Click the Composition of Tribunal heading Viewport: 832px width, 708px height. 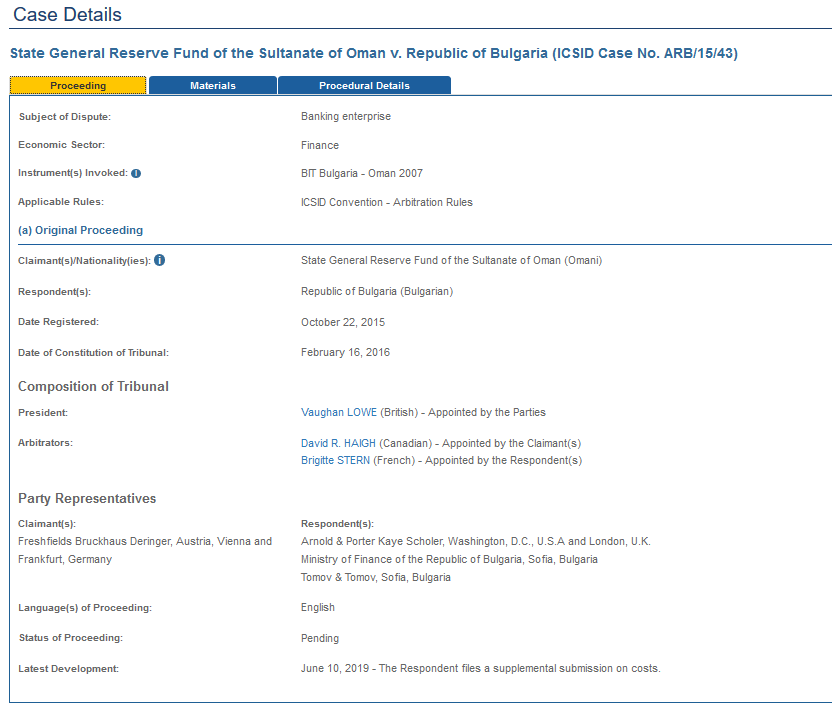93,387
